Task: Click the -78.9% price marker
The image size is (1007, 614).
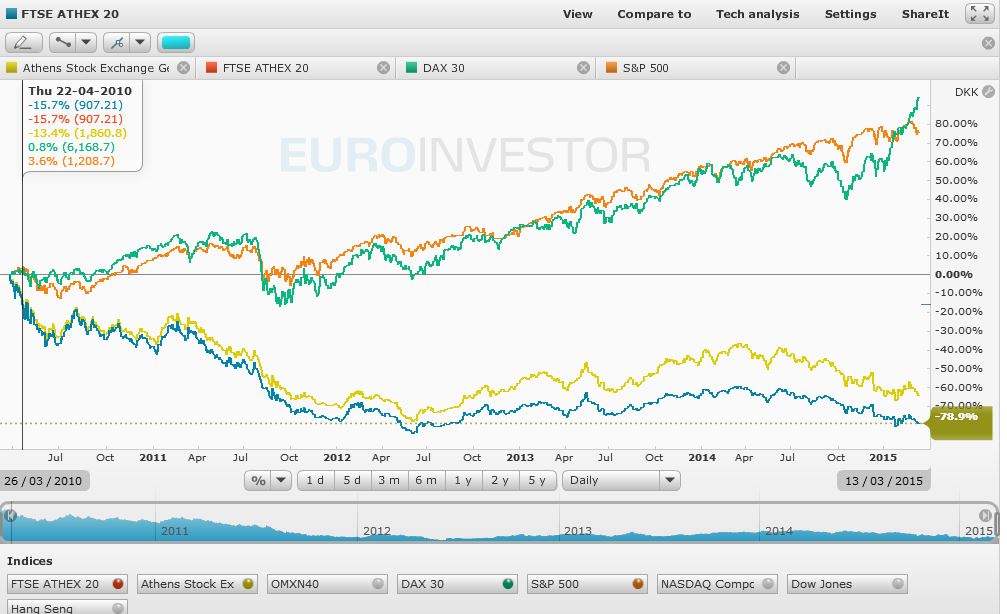Action: [961, 423]
